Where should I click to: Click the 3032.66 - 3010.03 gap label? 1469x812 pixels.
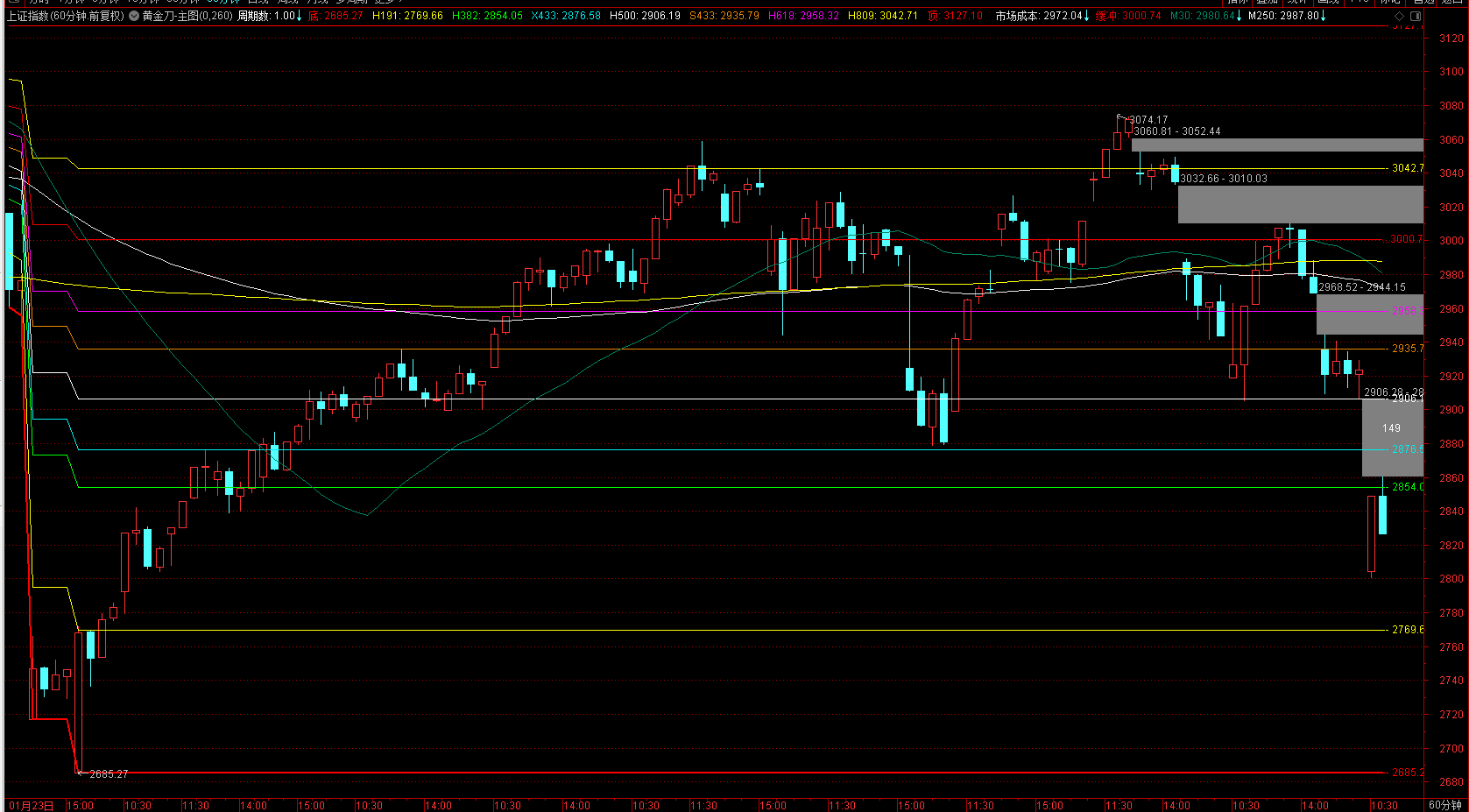(1224, 179)
